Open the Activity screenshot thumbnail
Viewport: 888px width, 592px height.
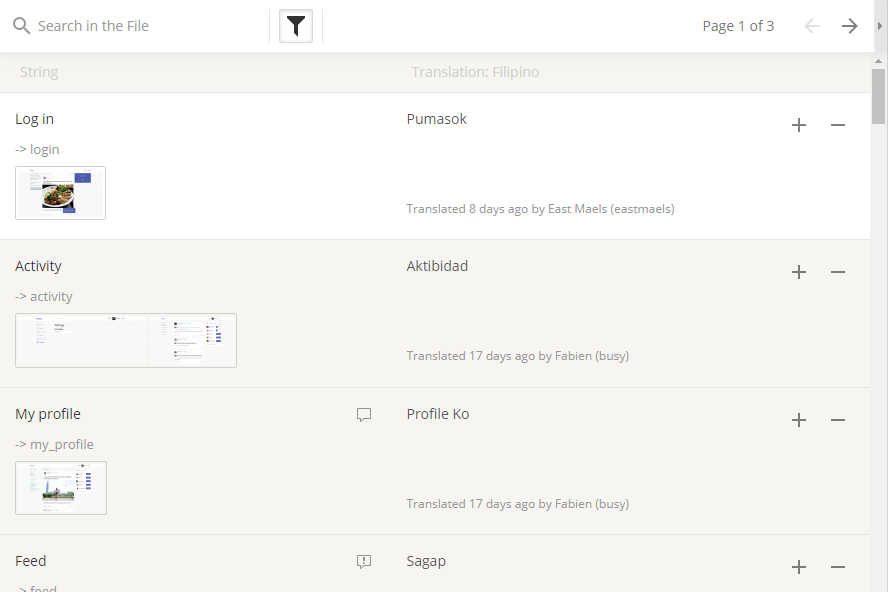click(x=126, y=340)
